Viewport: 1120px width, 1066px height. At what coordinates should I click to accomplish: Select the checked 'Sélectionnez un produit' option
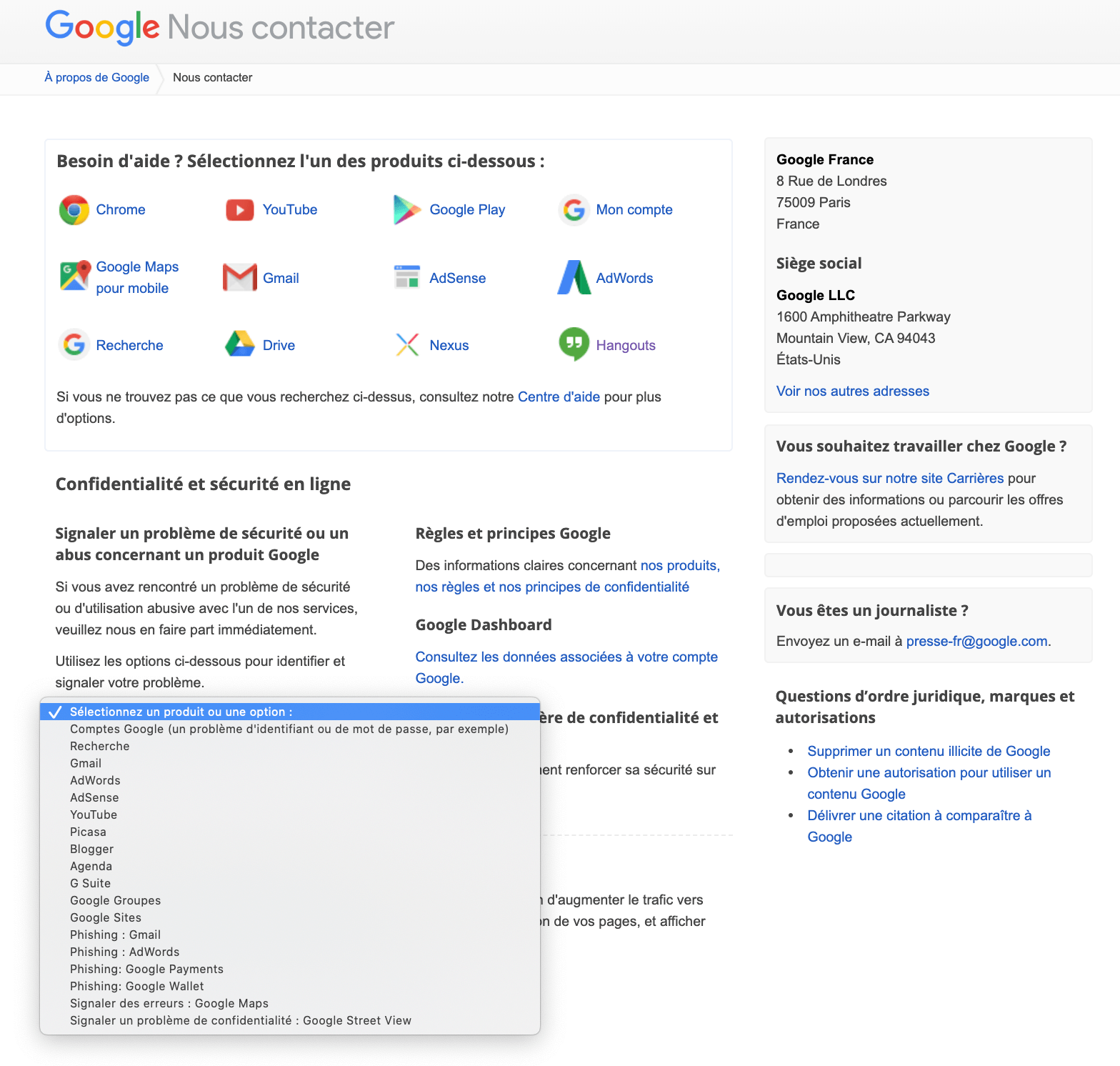pyautogui.click(x=181, y=712)
